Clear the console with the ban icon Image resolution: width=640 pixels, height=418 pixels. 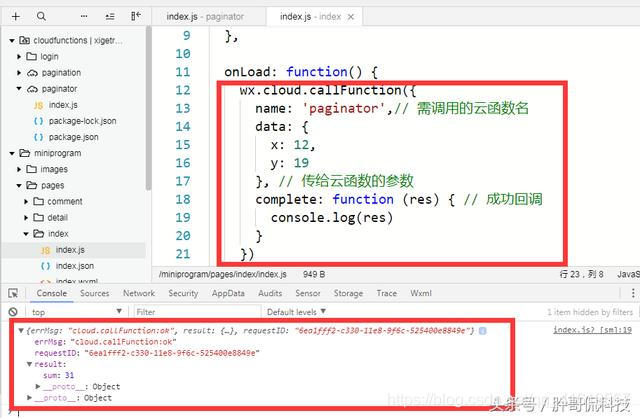pos(13,312)
